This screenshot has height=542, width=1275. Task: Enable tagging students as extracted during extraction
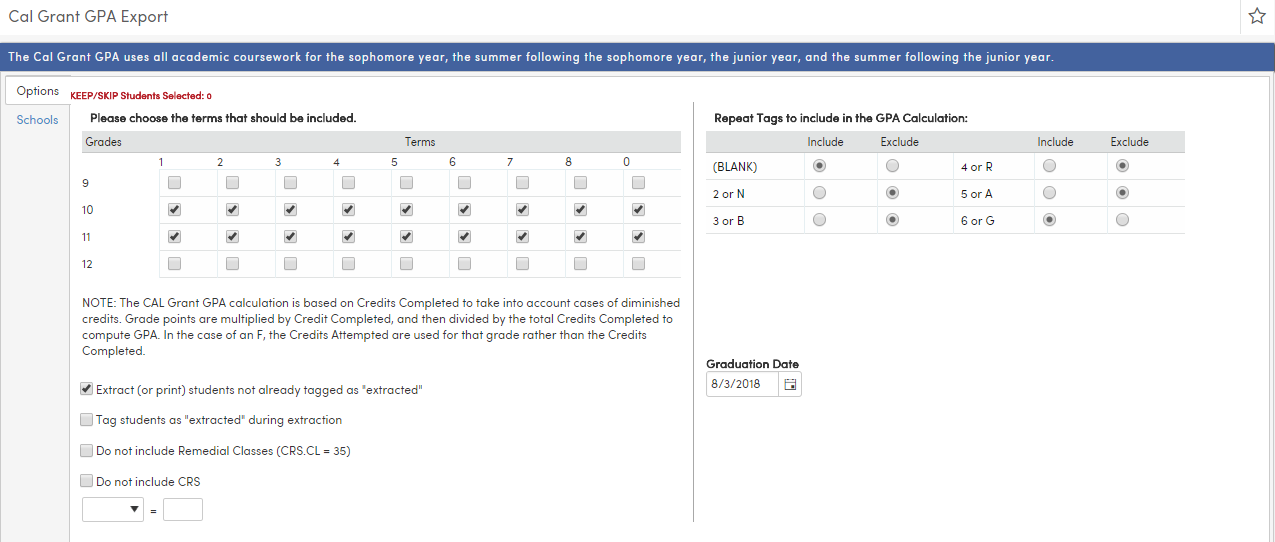click(87, 420)
